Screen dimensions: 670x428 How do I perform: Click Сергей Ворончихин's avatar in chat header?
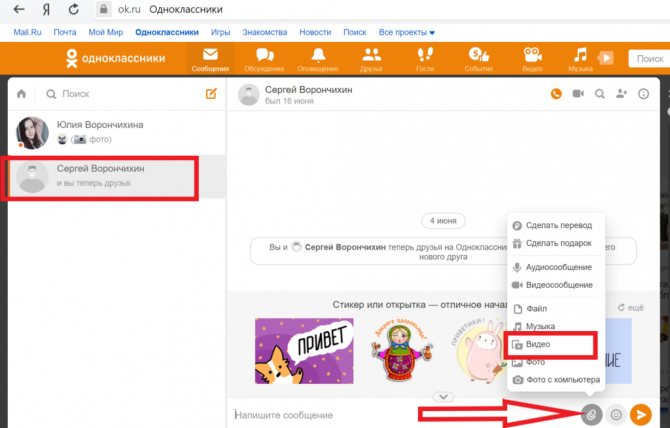click(248, 94)
